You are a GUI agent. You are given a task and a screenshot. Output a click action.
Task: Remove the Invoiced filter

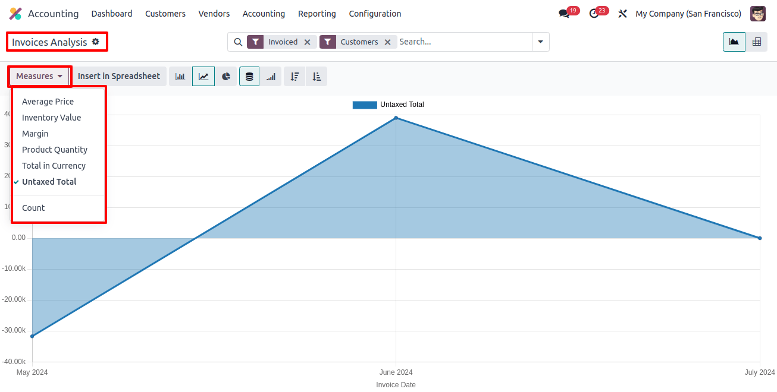pos(307,42)
